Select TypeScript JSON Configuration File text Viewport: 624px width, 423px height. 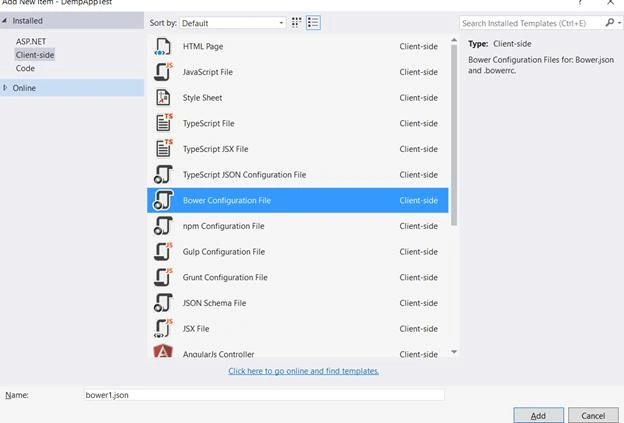(244, 175)
